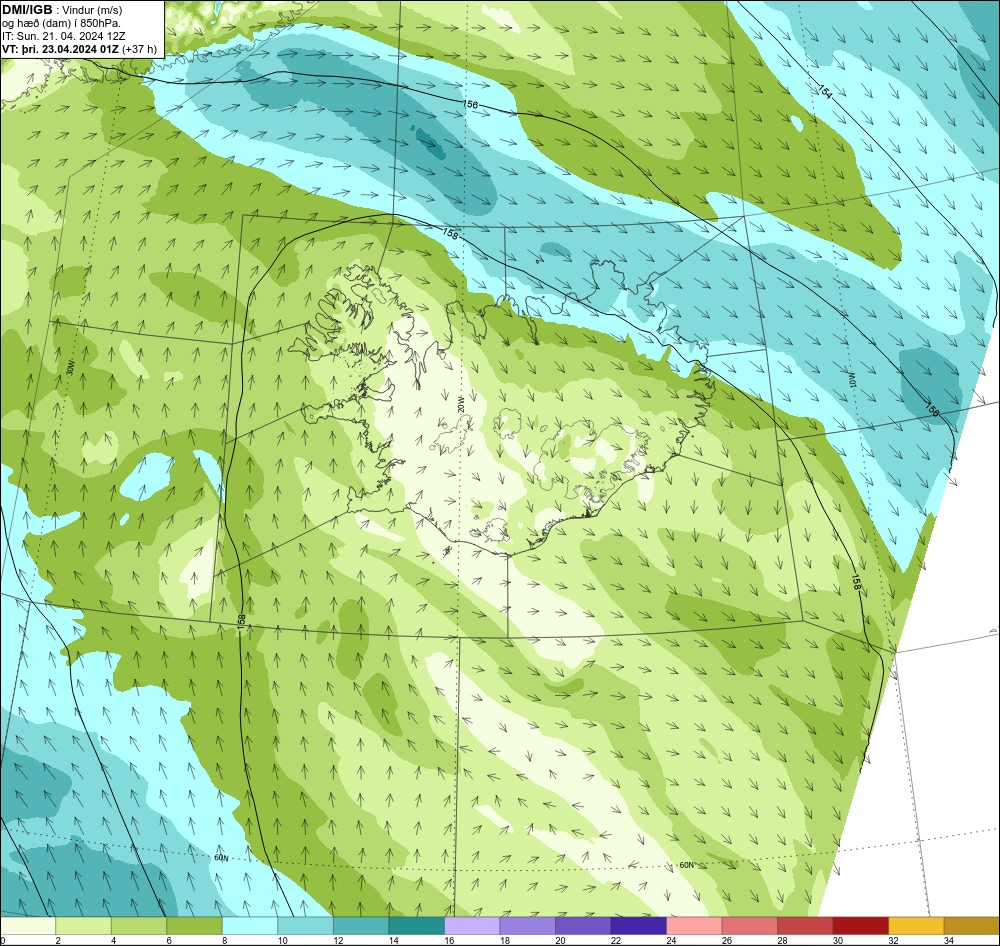
Task: Pick the 20–22 m/s violet legend swatch
Action: [583, 926]
